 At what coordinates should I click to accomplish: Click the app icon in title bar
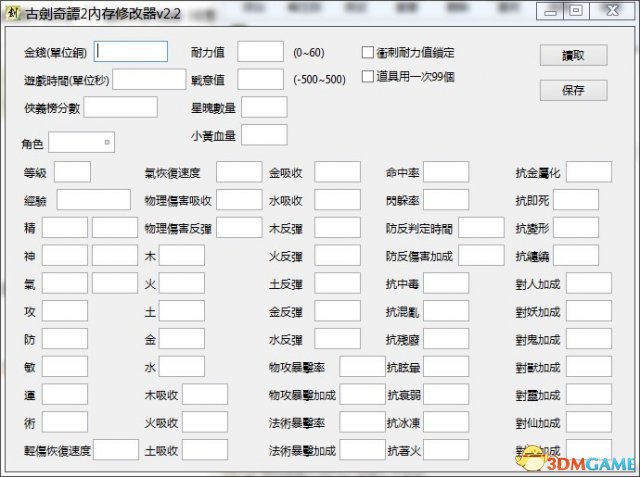13,13
